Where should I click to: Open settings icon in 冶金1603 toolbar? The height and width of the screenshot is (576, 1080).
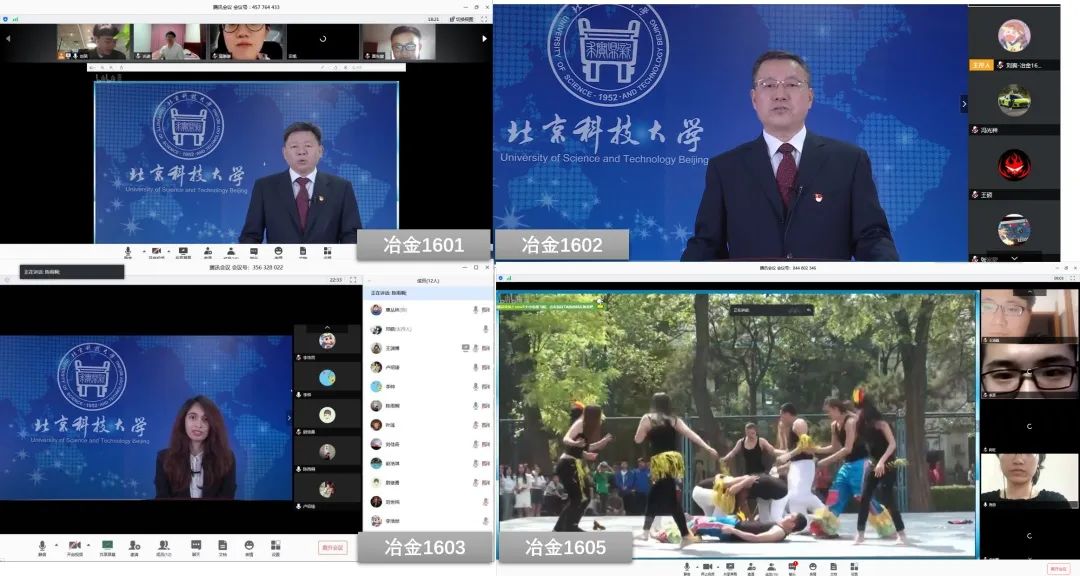275,546
